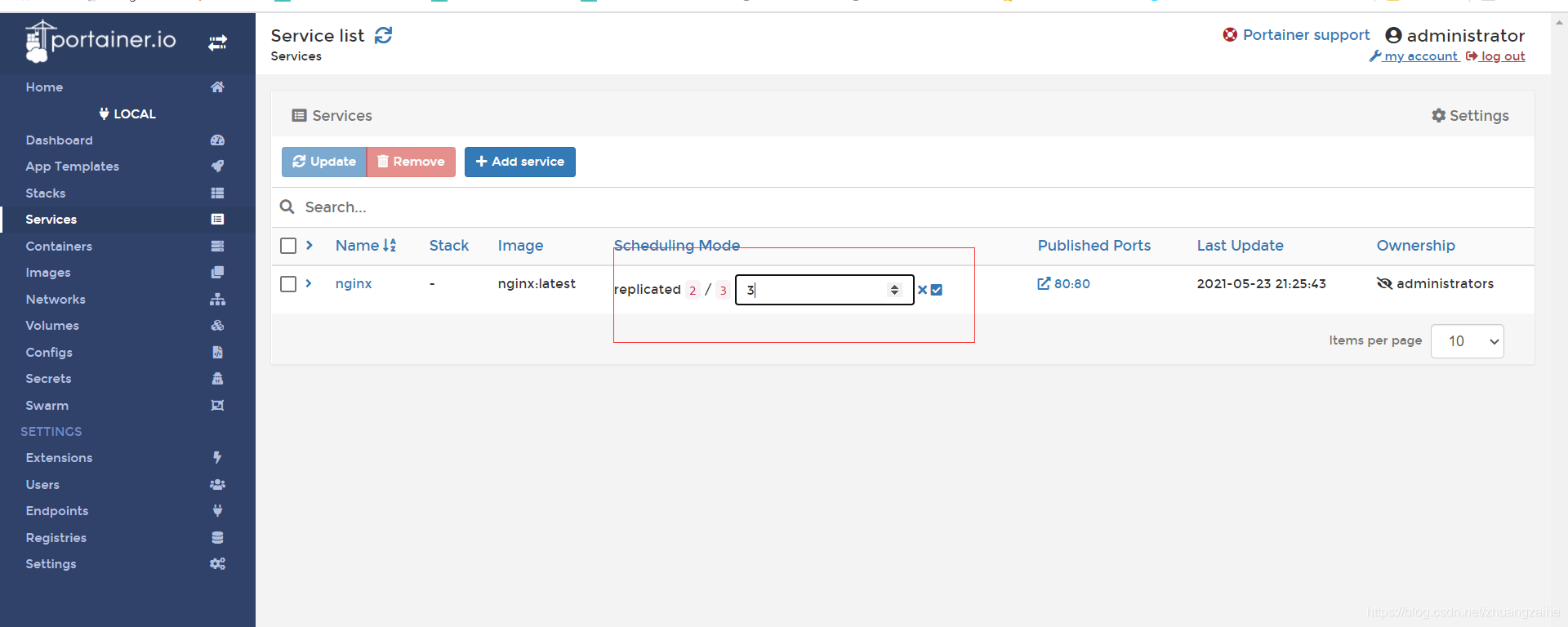This screenshot has height=627, width=1568.
Task: Open Portainer support link
Action: click(x=1296, y=35)
